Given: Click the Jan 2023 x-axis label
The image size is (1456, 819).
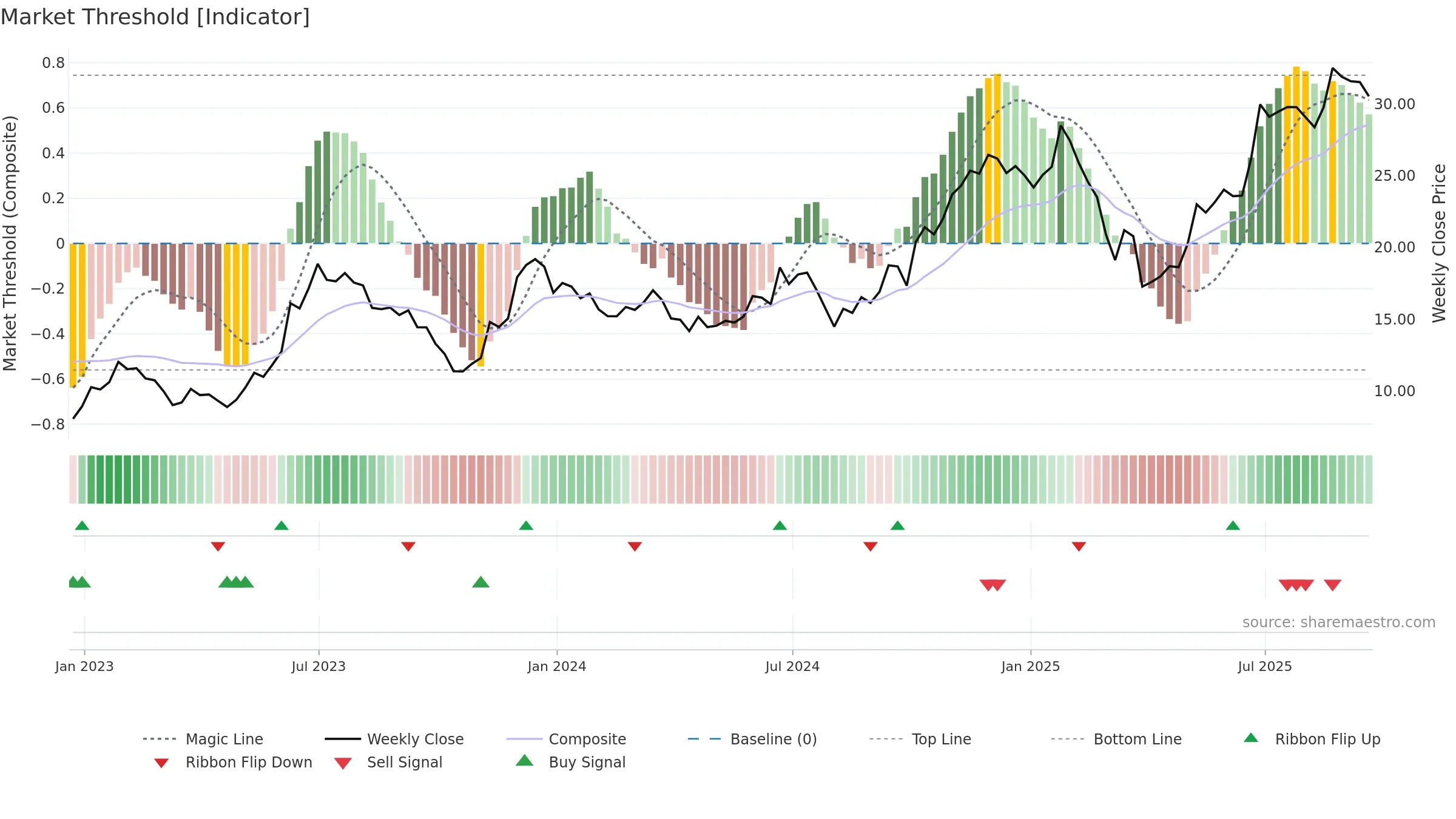Looking at the screenshot, I should (x=84, y=667).
